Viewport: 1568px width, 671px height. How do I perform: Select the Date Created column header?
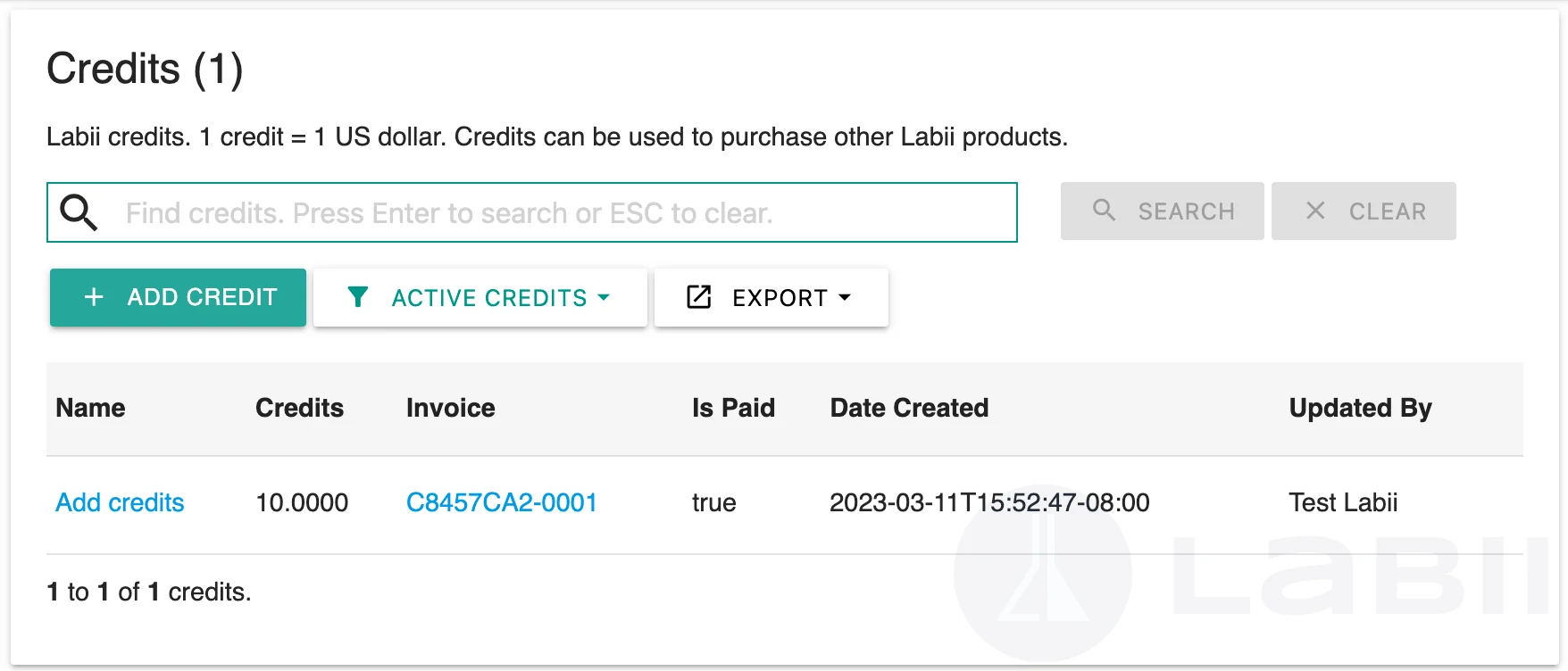(x=909, y=408)
